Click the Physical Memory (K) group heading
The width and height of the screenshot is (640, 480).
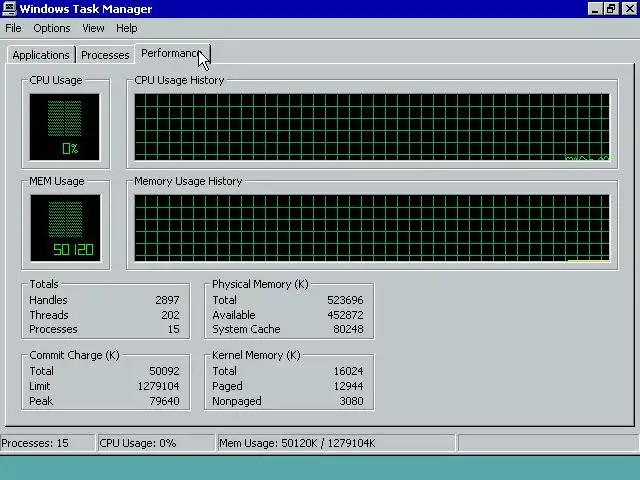pos(260,284)
